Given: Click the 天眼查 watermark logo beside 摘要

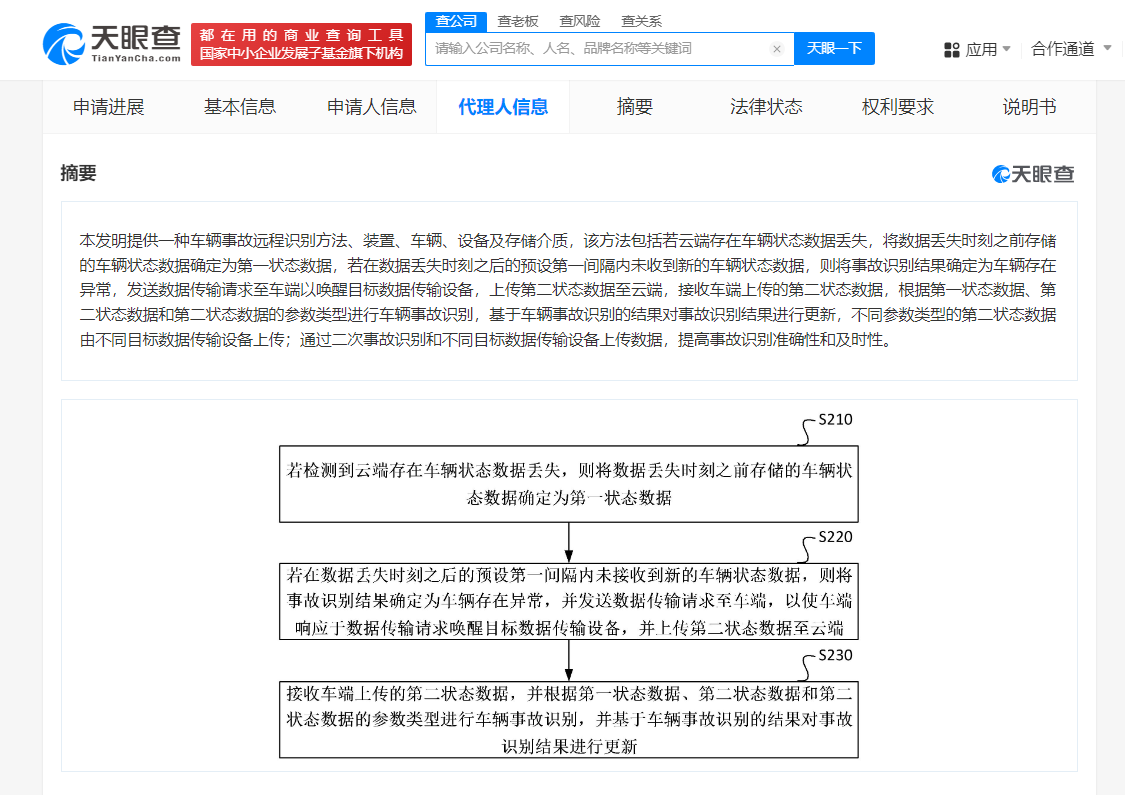Looking at the screenshot, I should [1033, 174].
